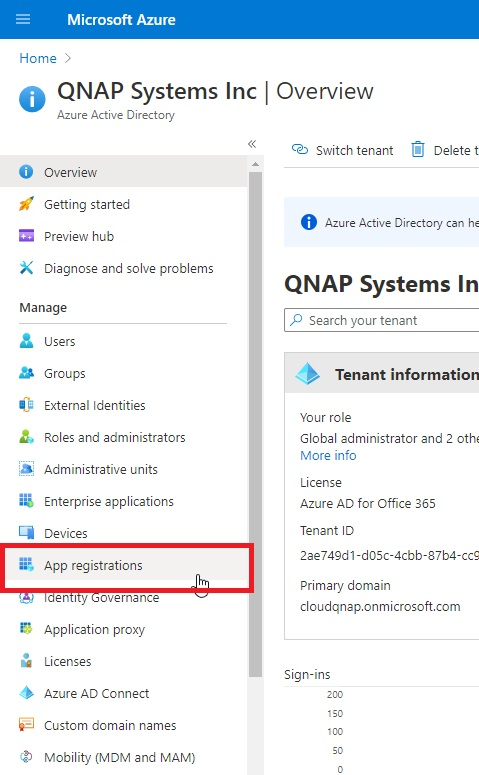The width and height of the screenshot is (479, 775).
Task: Click the Delete tenant trash icon
Action: (418, 149)
